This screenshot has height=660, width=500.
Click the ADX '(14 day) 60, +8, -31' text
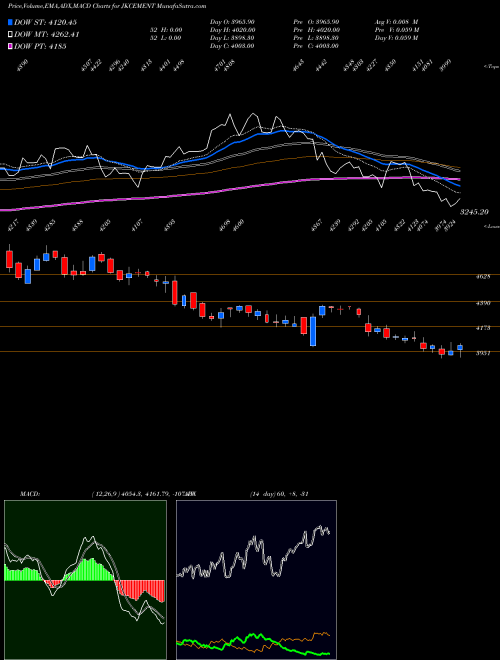point(279,494)
